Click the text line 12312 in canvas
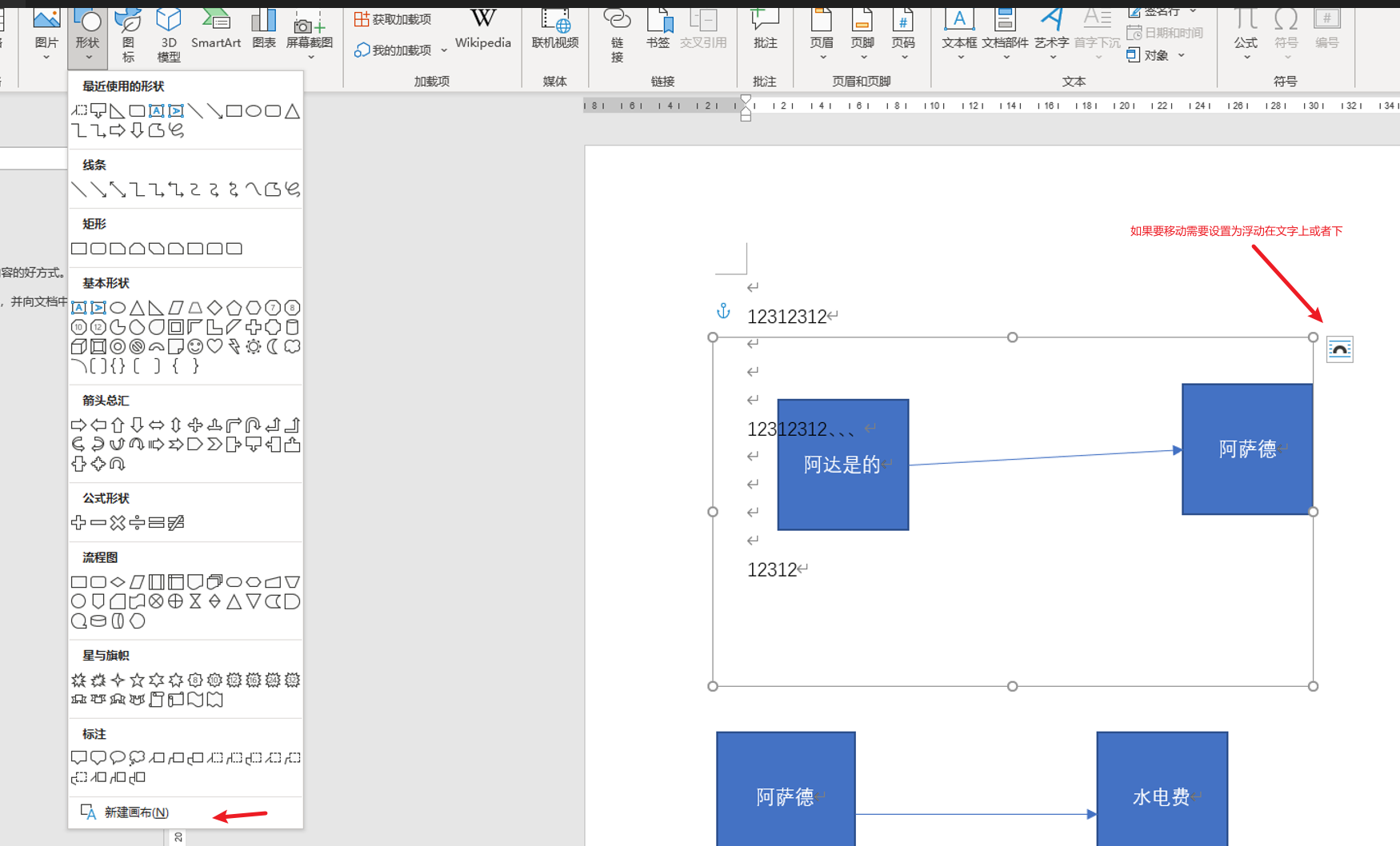This screenshot has width=1400, height=846. tap(772, 570)
